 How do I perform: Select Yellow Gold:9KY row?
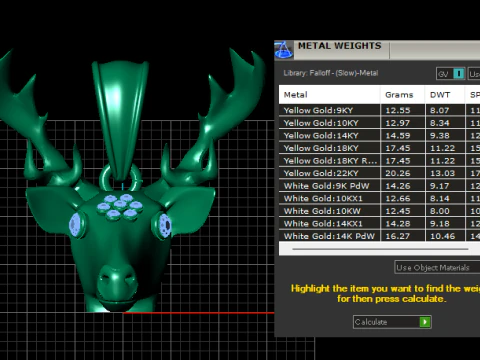[379, 110]
